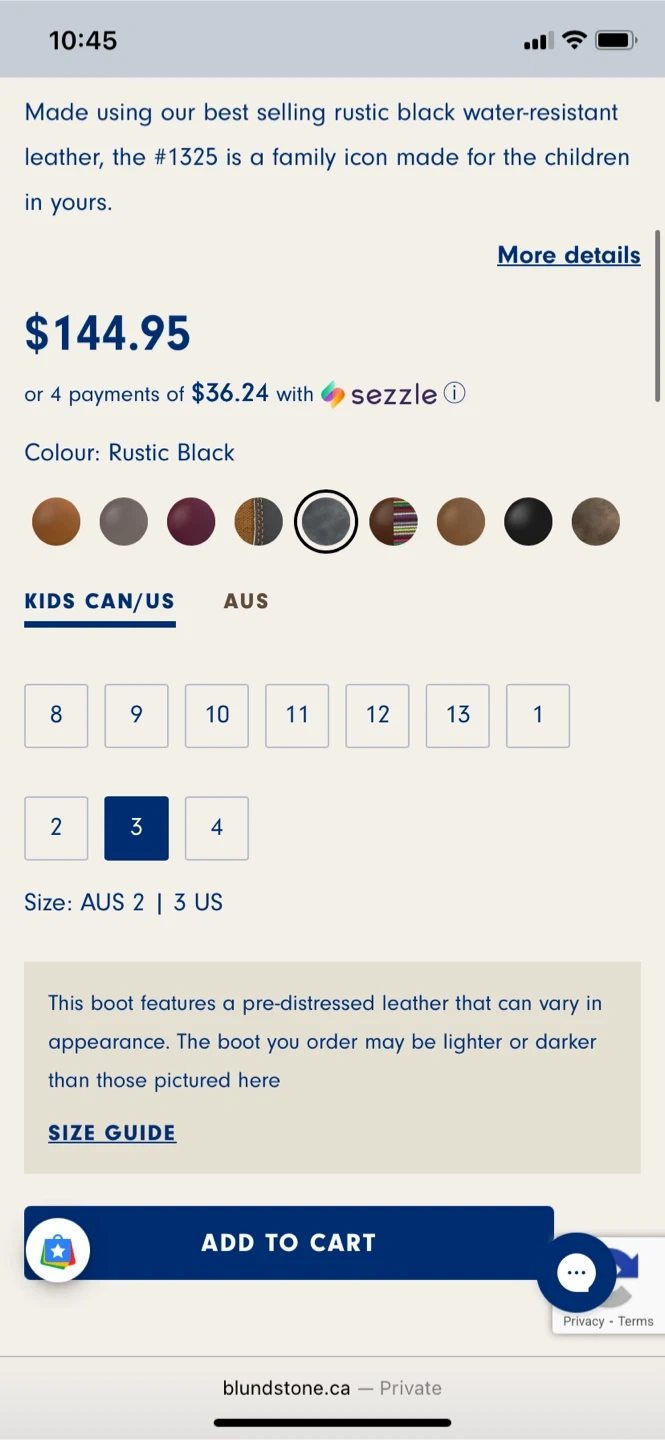
Task: Select size 13
Action: (x=458, y=715)
